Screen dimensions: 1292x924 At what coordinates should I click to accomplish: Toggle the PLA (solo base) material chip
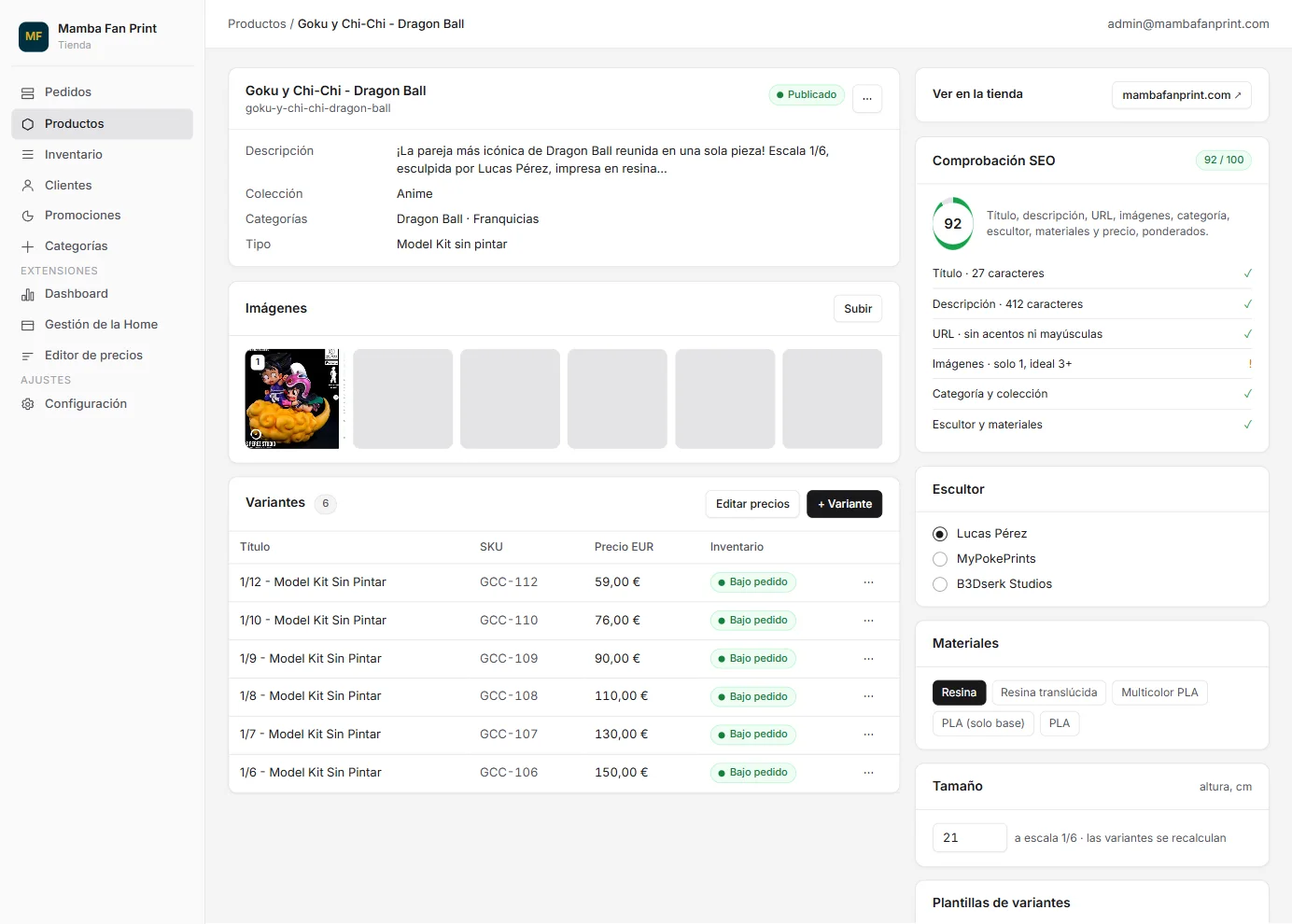coord(983,723)
